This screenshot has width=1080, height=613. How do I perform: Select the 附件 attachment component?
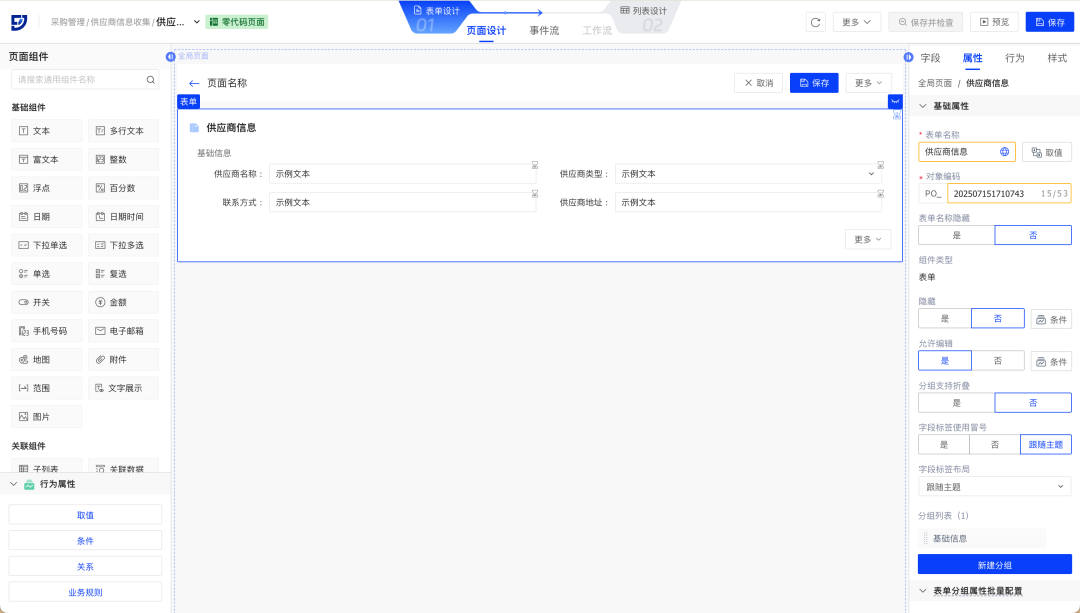pyautogui.click(x=123, y=359)
